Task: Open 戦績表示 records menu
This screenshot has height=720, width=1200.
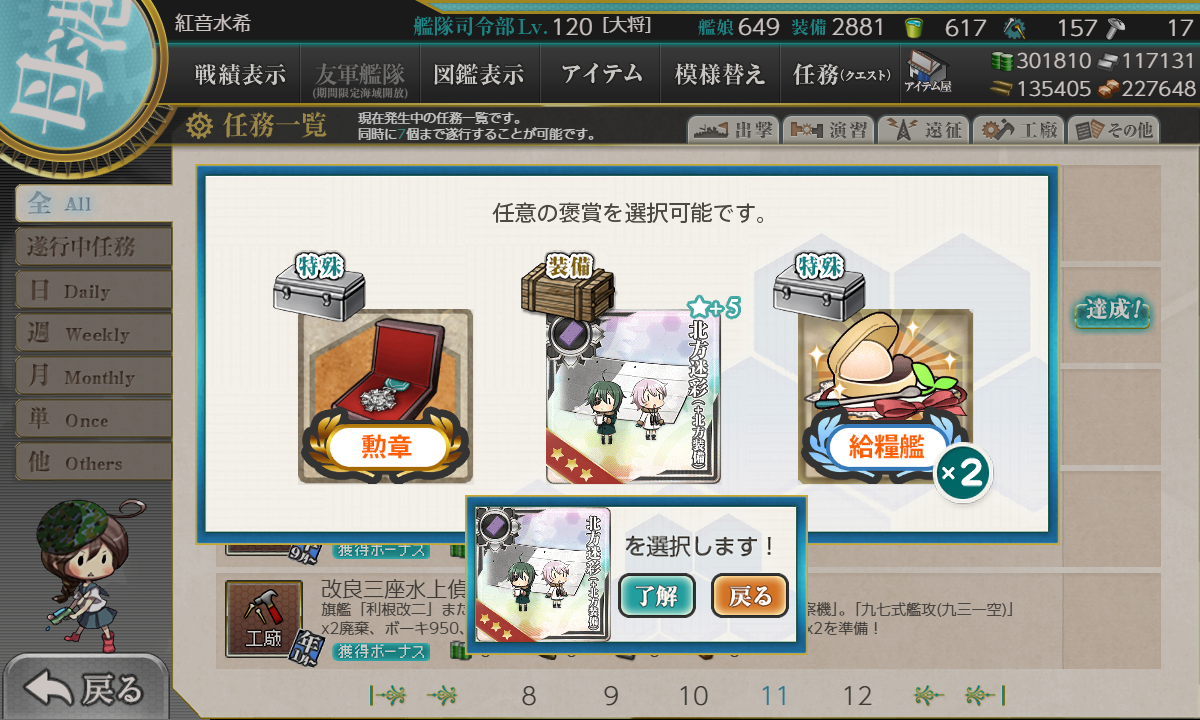Action: coord(239,74)
